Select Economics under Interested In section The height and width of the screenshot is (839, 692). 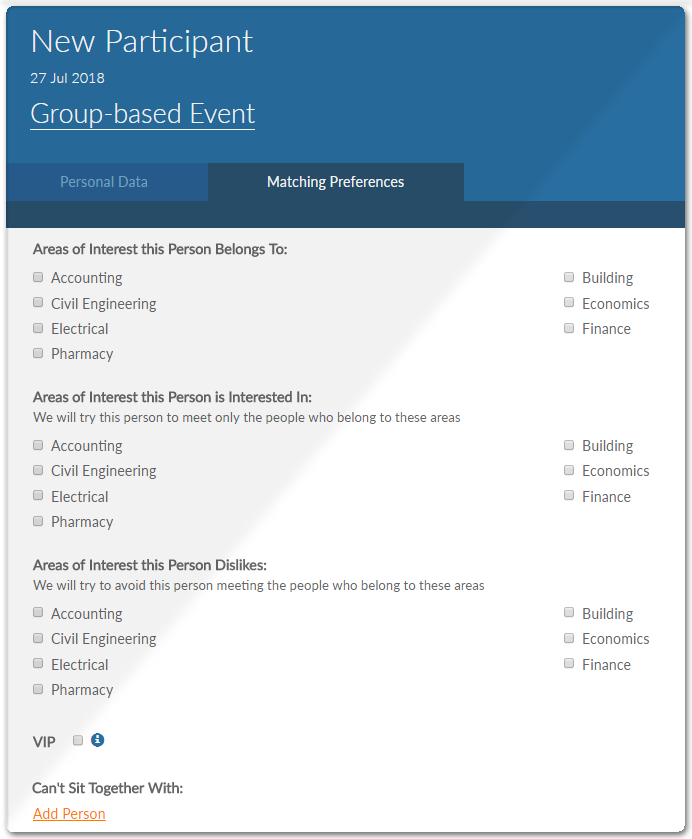[x=569, y=470]
